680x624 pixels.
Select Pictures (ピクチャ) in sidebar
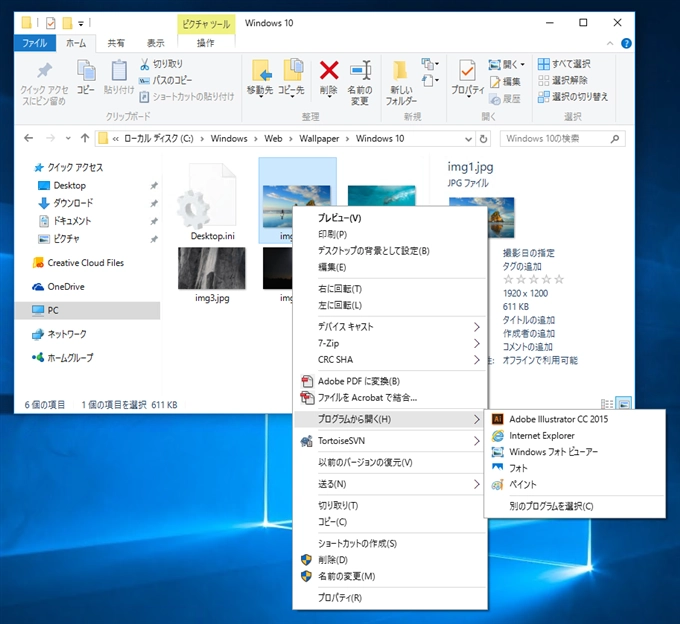(x=66, y=238)
